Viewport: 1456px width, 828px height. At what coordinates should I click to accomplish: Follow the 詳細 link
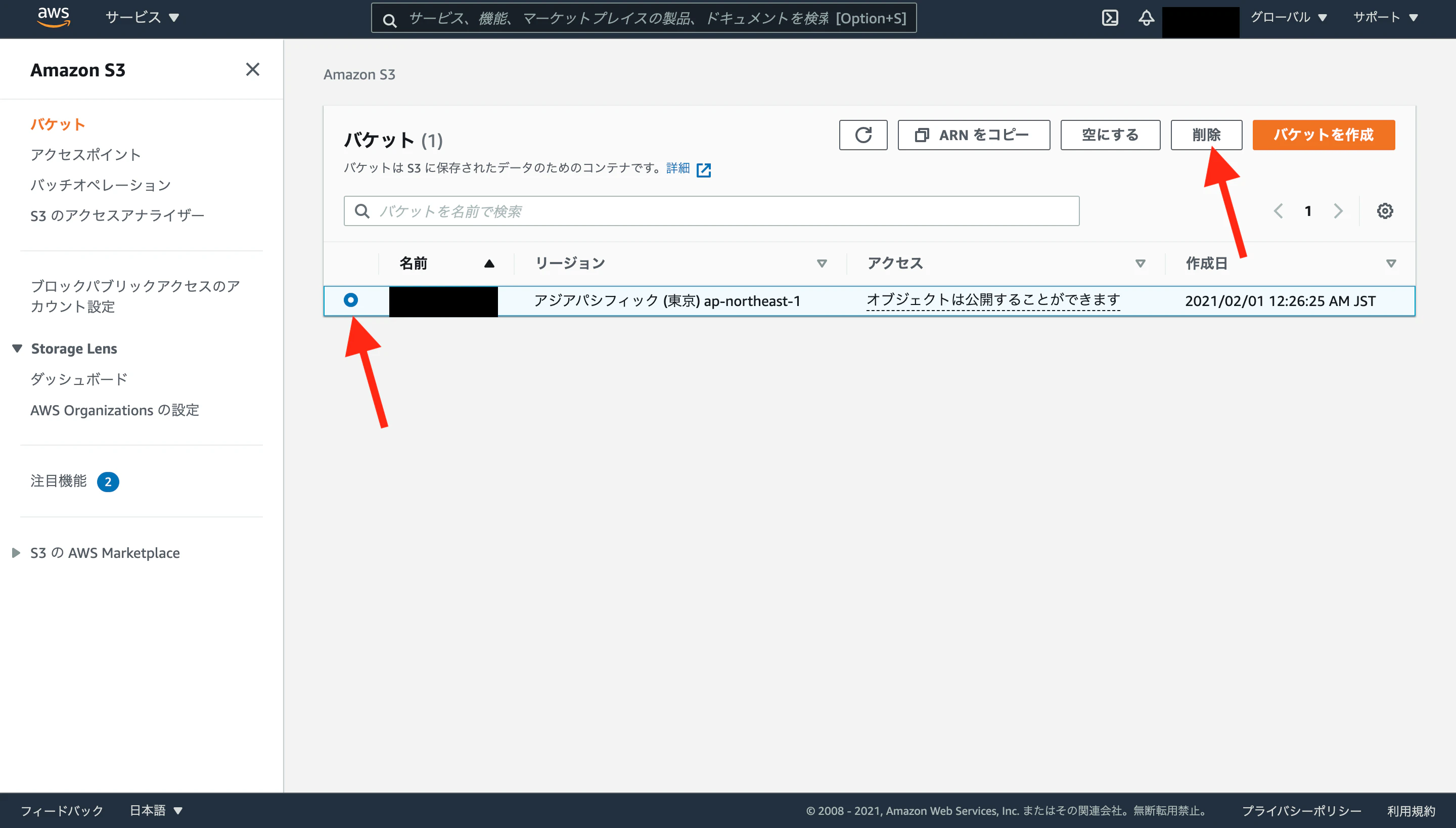pos(678,168)
